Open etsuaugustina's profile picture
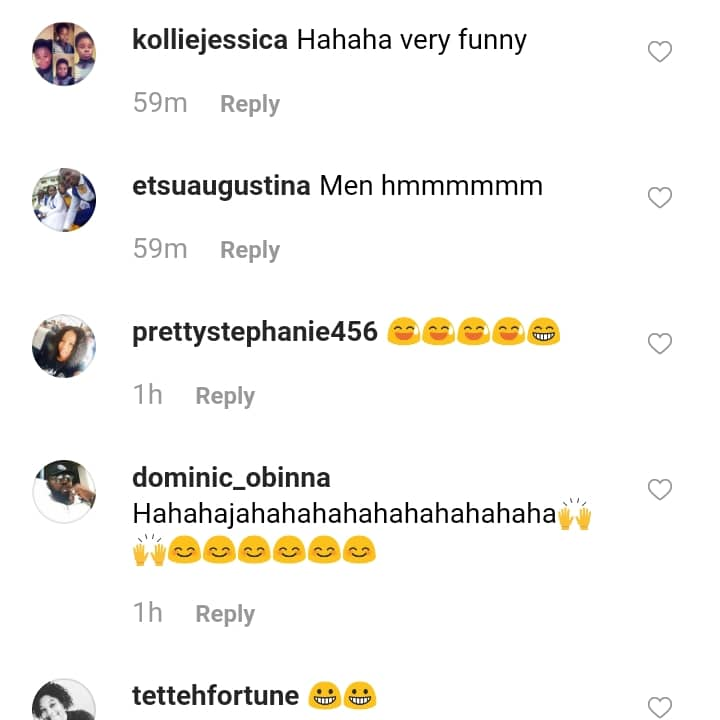This screenshot has width=720, height=720. click(64, 200)
